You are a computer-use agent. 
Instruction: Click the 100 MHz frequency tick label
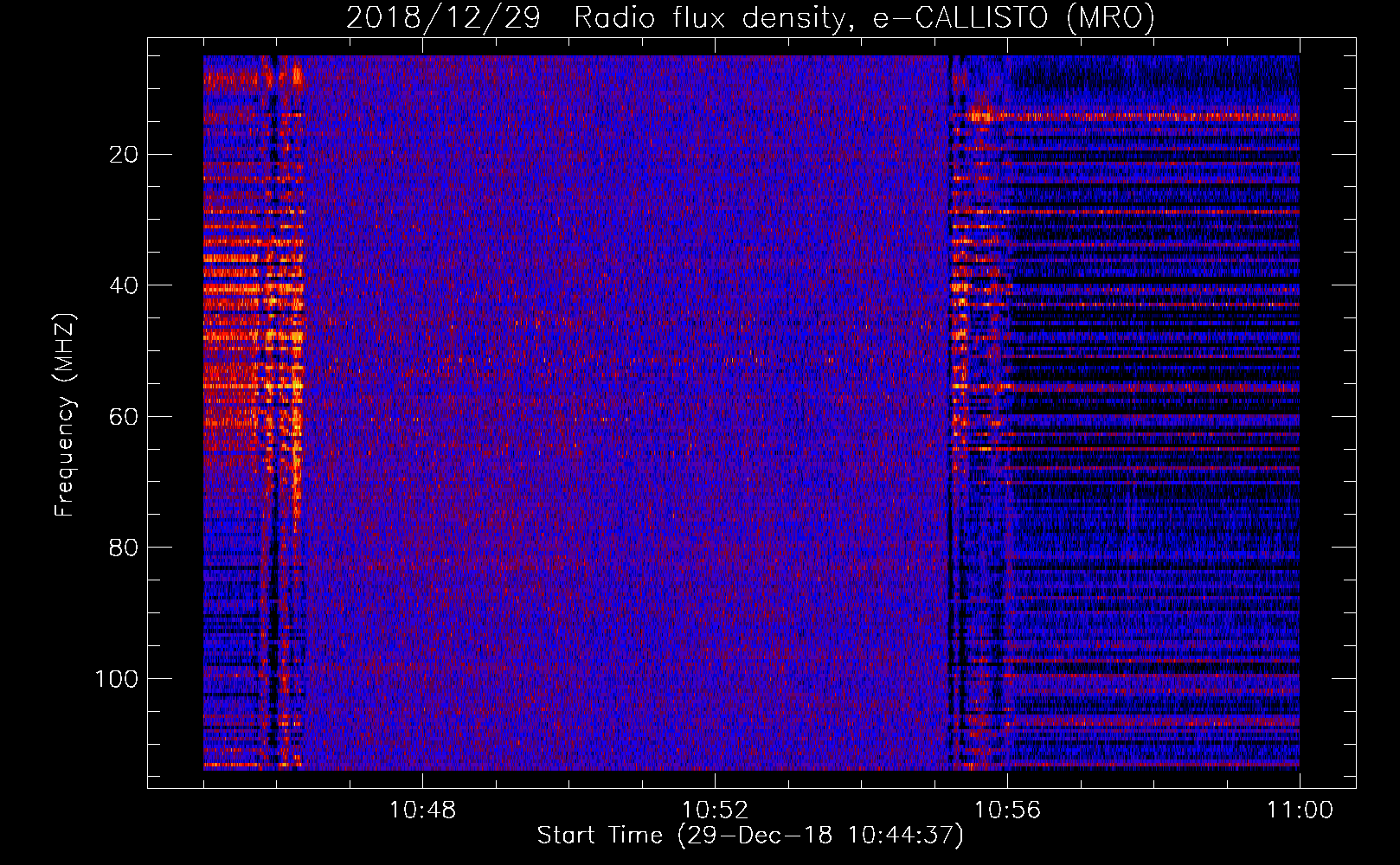click(117, 679)
